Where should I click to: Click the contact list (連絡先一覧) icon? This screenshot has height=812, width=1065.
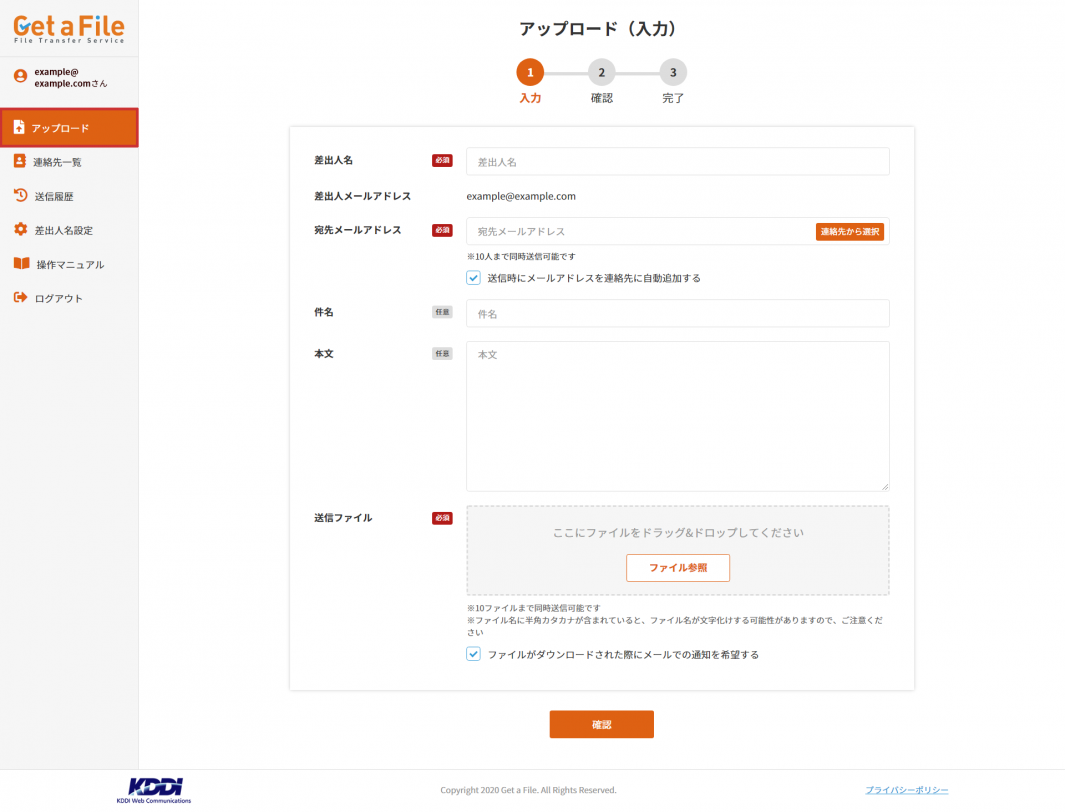[20, 161]
